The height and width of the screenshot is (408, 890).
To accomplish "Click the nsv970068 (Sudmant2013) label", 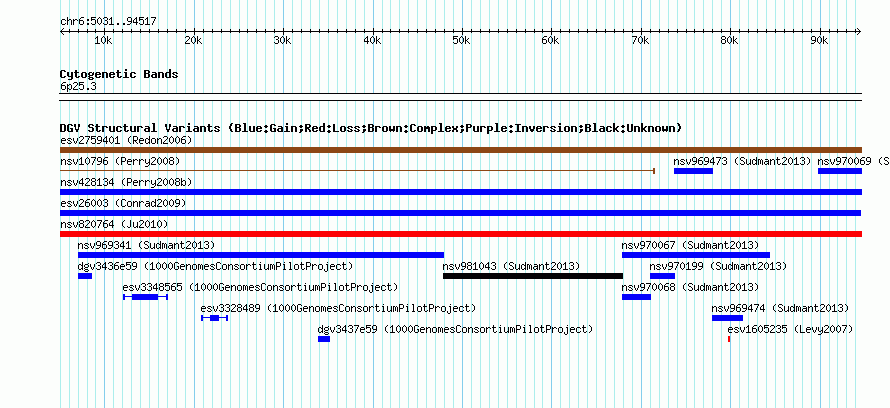I will point(690,287).
